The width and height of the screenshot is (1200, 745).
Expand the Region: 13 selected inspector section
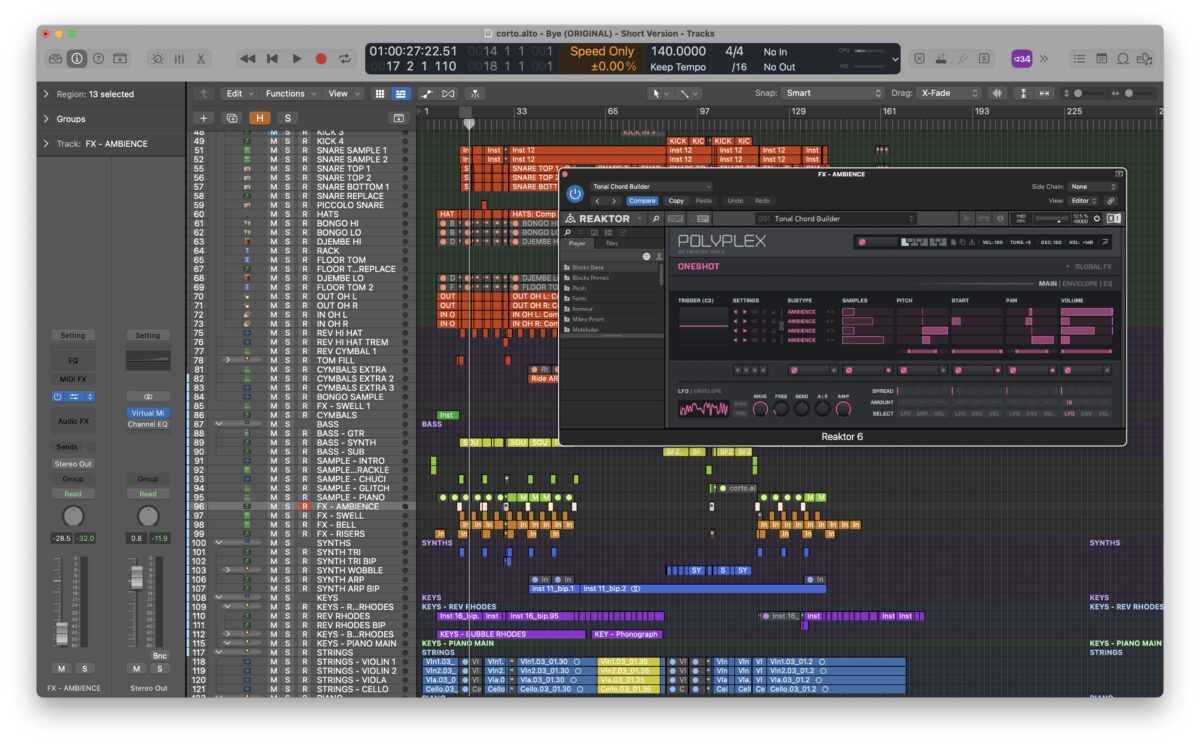(x=46, y=94)
